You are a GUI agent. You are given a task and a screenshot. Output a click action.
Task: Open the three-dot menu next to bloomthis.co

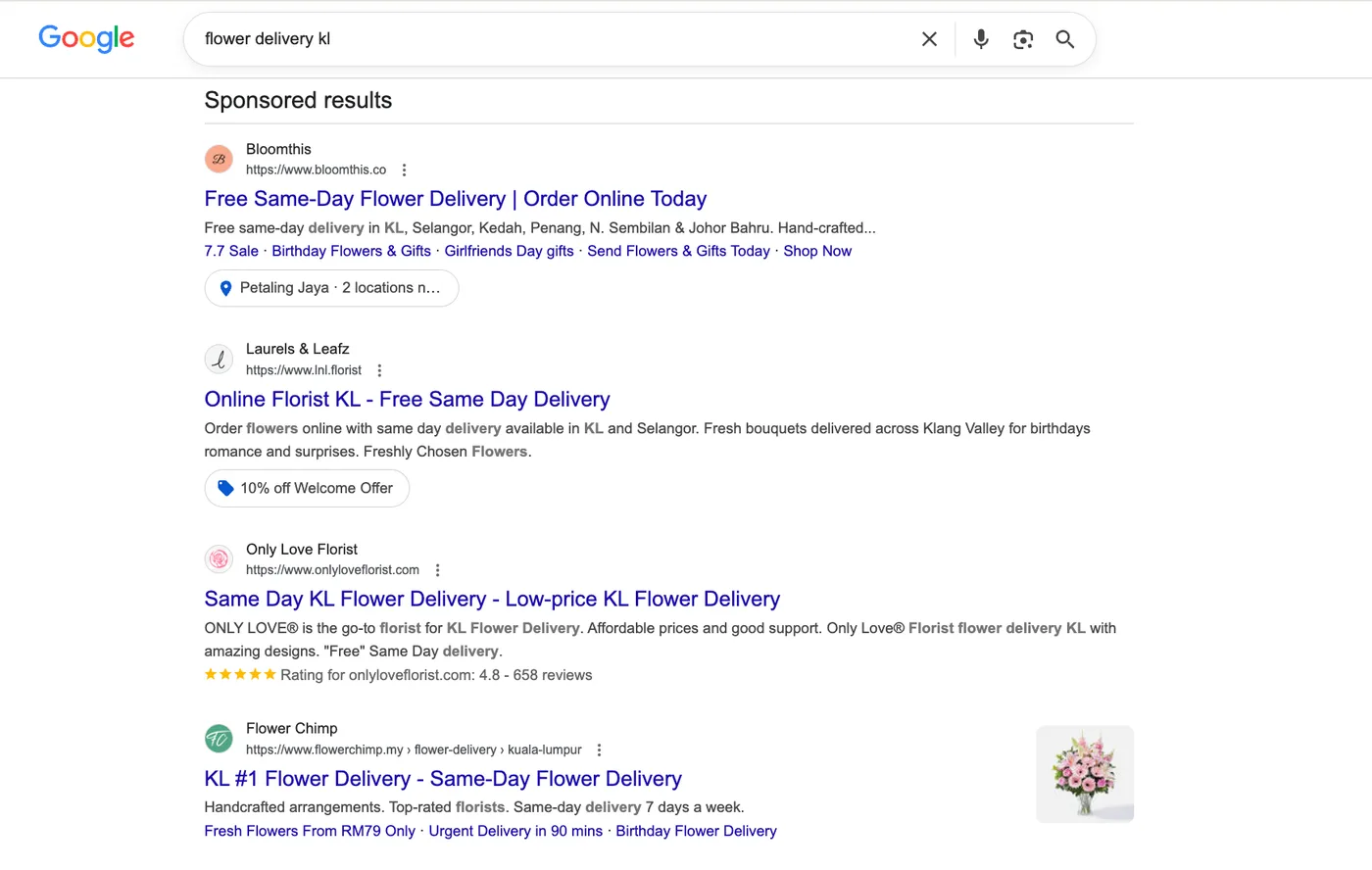tap(404, 170)
